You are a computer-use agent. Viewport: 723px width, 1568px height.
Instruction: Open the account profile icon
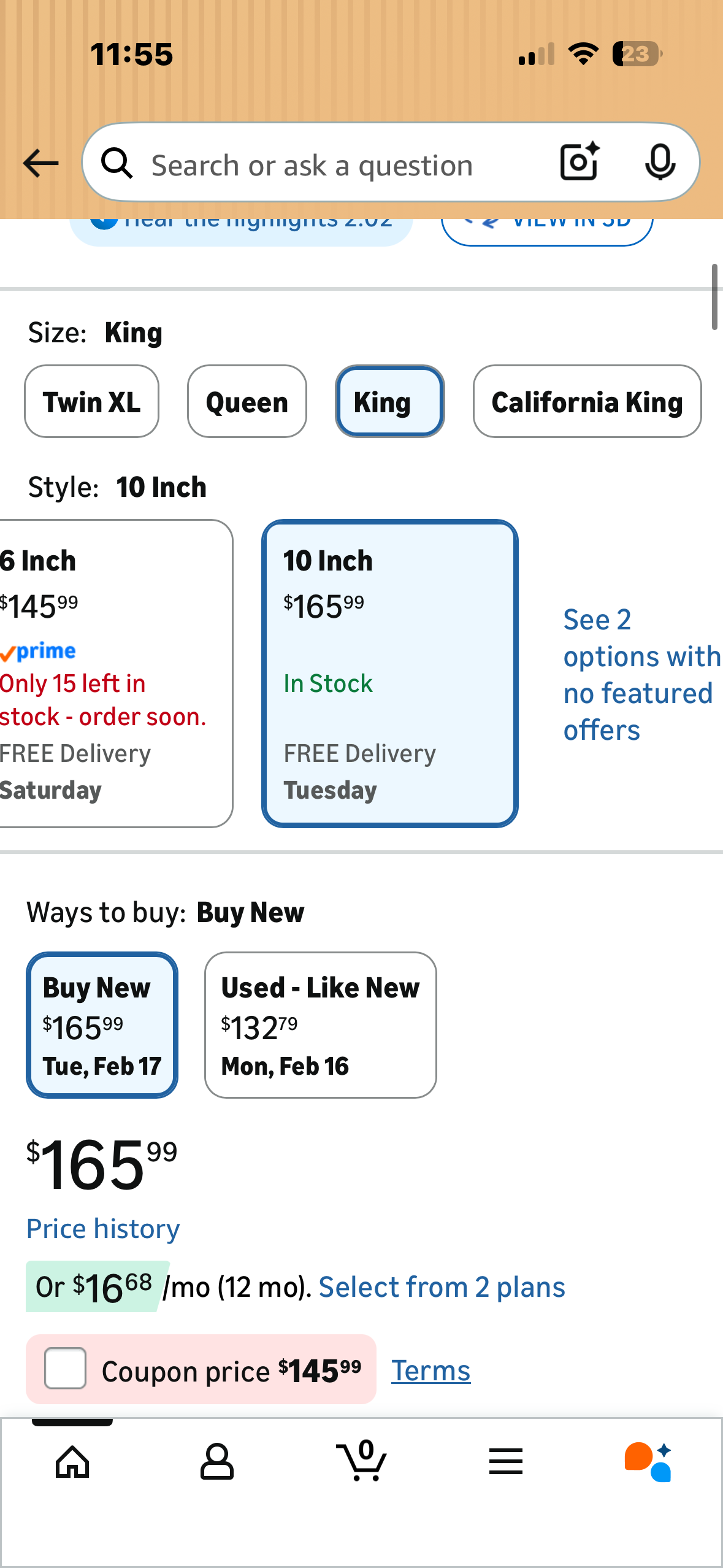click(x=217, y=1462)
